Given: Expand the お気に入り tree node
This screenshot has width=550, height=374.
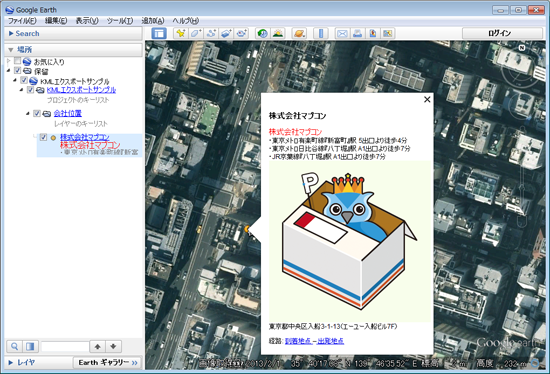Looking at the screenshot, I should (x=9, y=61).
